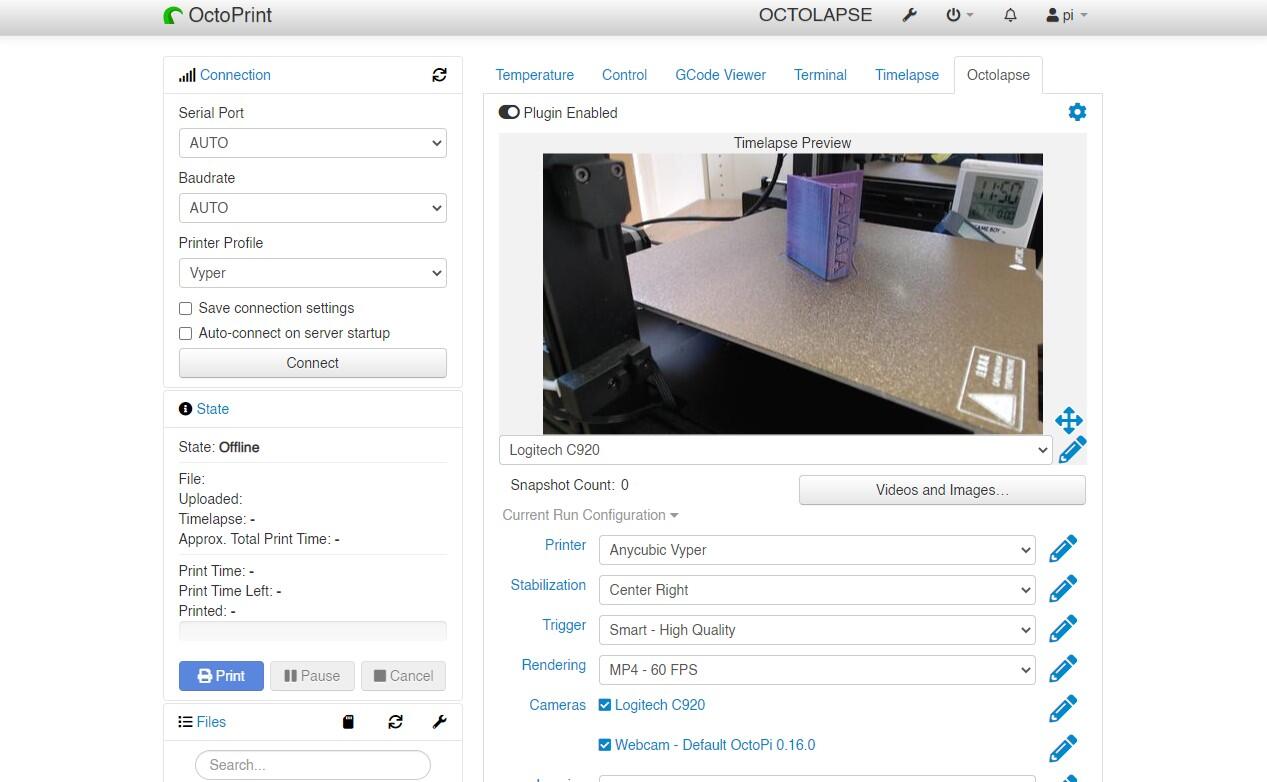The image size is (1267, 782).
Task: Uncheck the Logitech C920 camera checkbox
Action: [604, 705]
